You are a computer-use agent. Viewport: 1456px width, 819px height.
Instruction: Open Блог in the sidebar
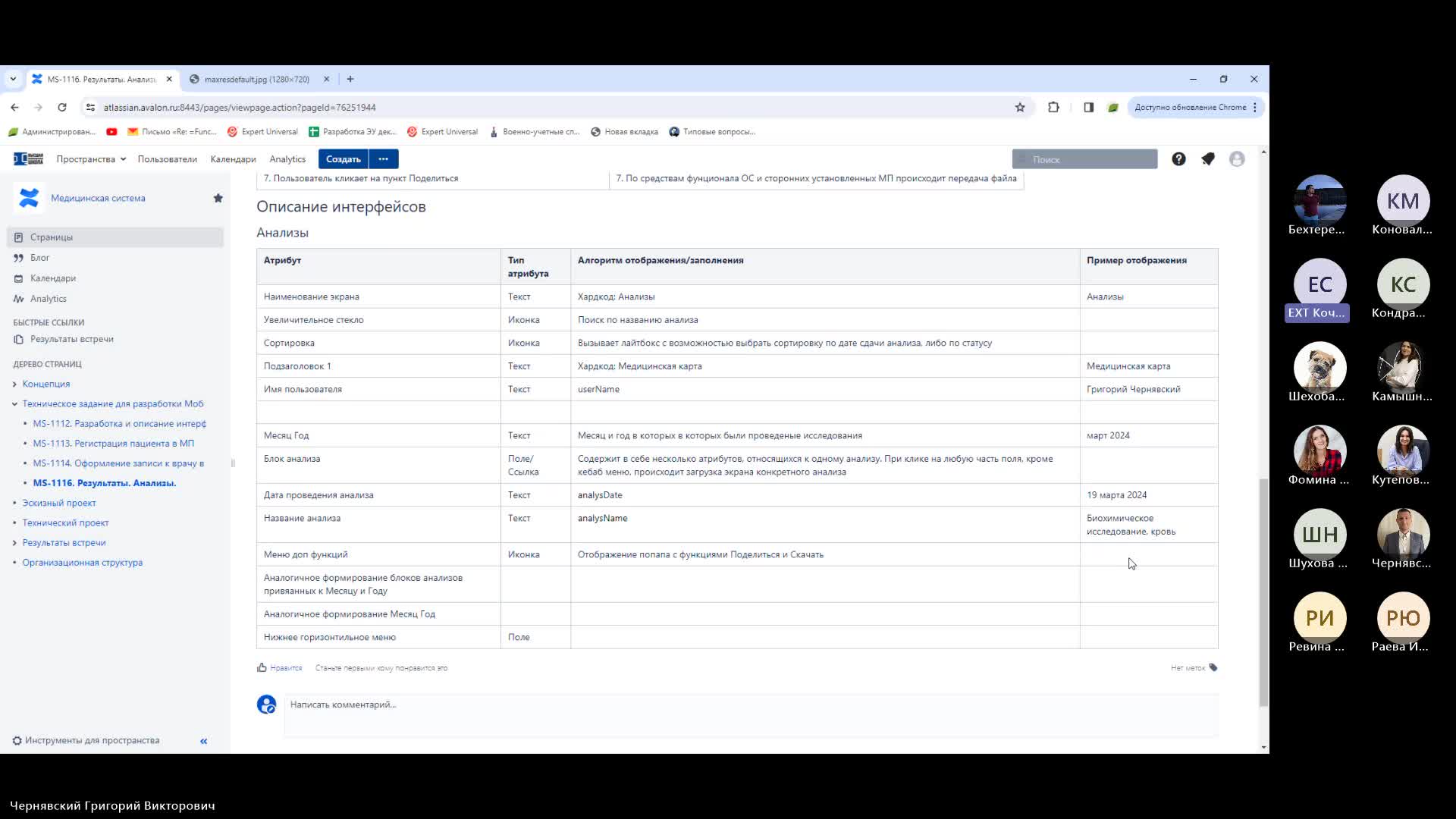click(39, 257)
